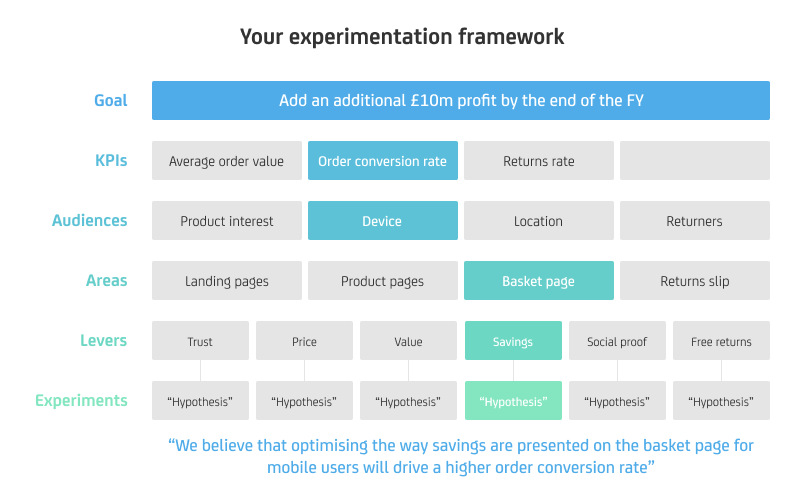805x503 pixels.
Task: Select the Returns slip area
Action: coord(695,281)
